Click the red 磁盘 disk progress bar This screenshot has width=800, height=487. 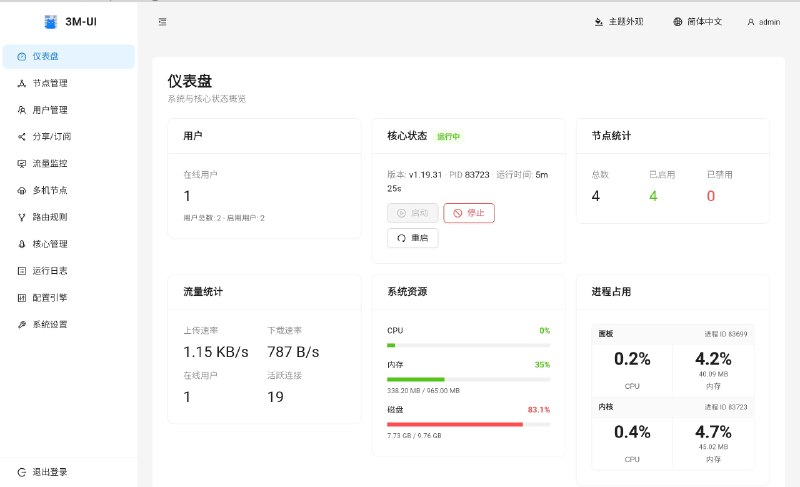pos(468,424)
